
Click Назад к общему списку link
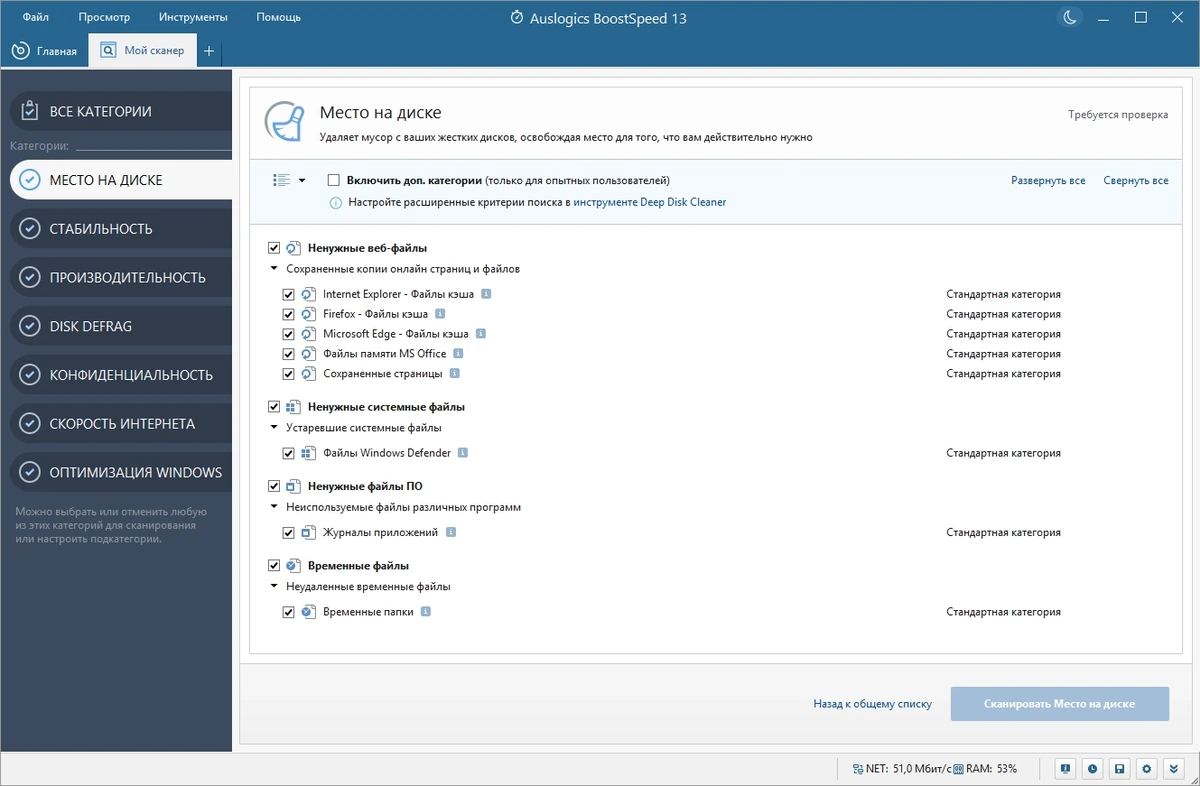coord(872,704)
